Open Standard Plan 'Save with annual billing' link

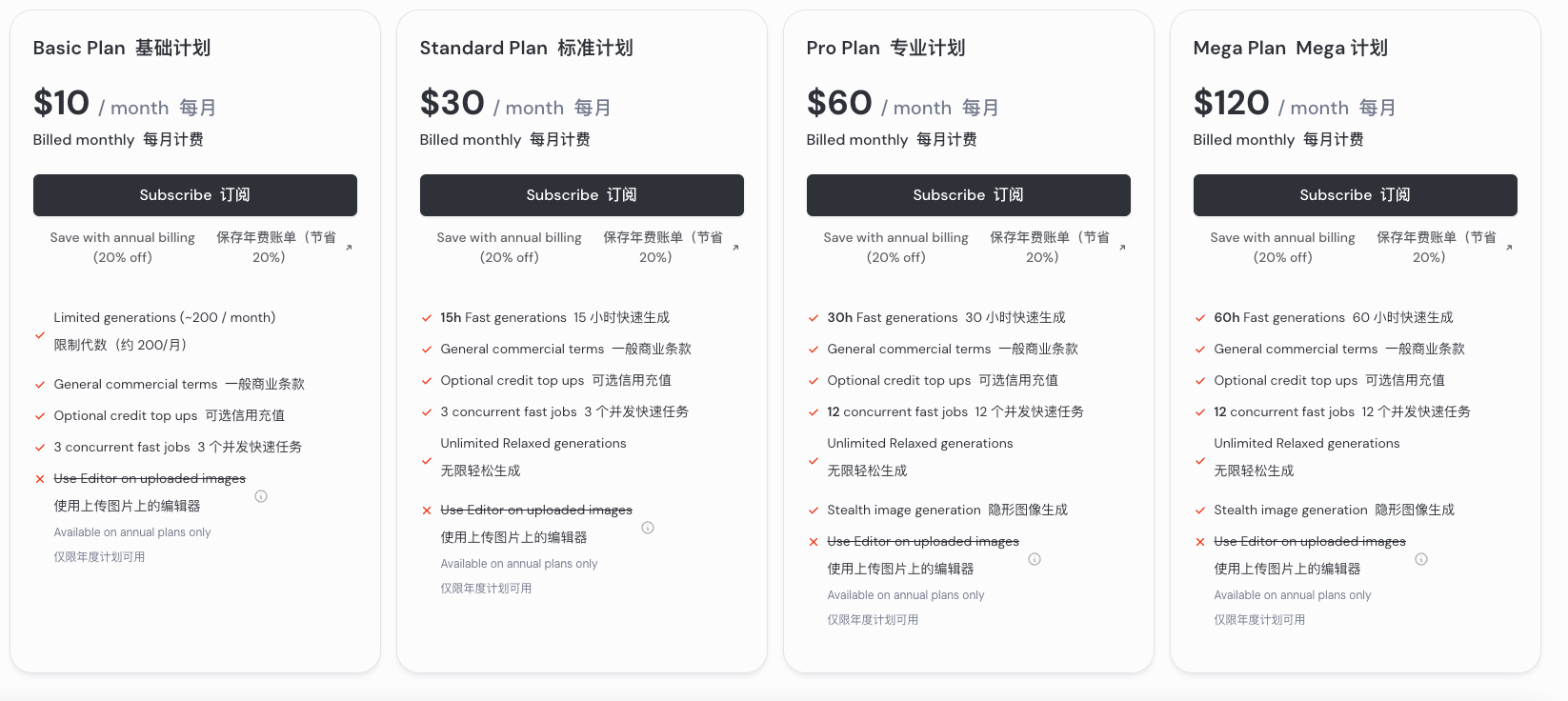[x=580, y=247]
